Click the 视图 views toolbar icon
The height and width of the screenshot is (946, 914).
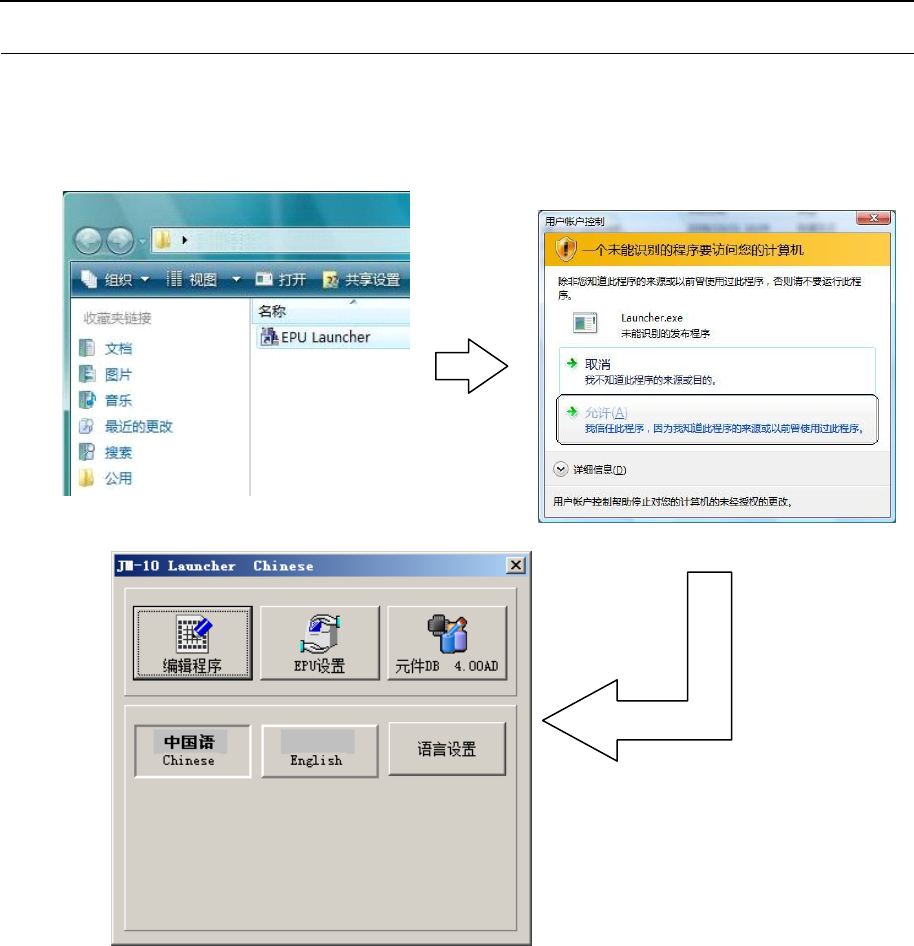tap(174, 279)
